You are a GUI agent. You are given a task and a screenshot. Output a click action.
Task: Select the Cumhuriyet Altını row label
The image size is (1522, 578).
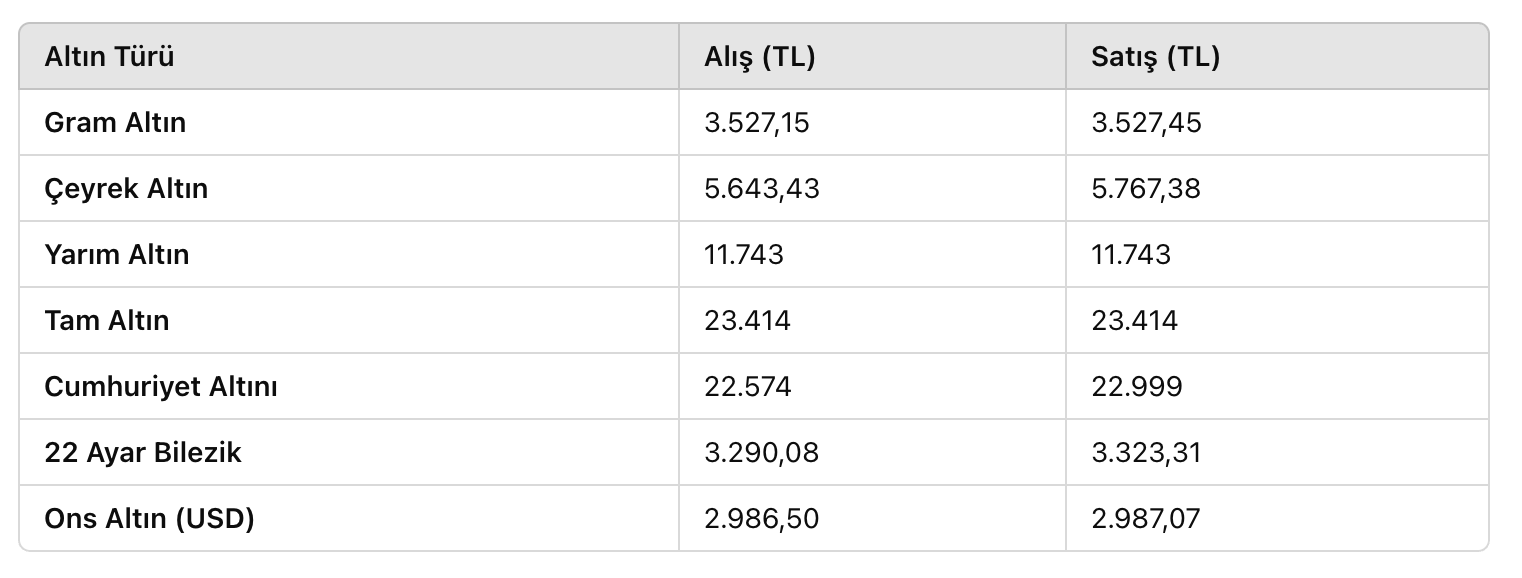point(161,387)
